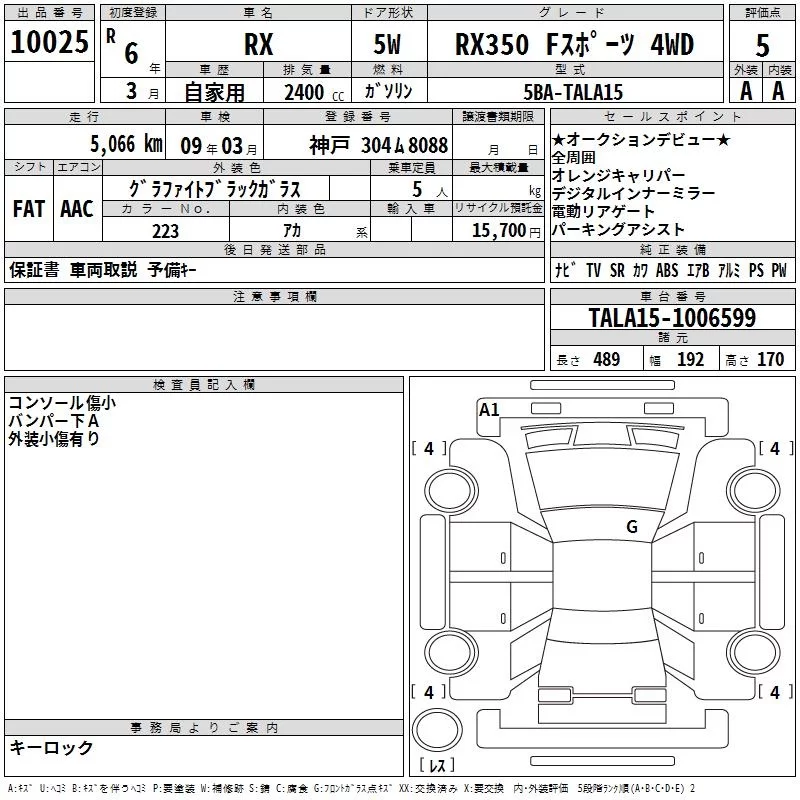Click the air conditioner value AAC
Viewport: 800px width, 800px height.
pos(77,209)
